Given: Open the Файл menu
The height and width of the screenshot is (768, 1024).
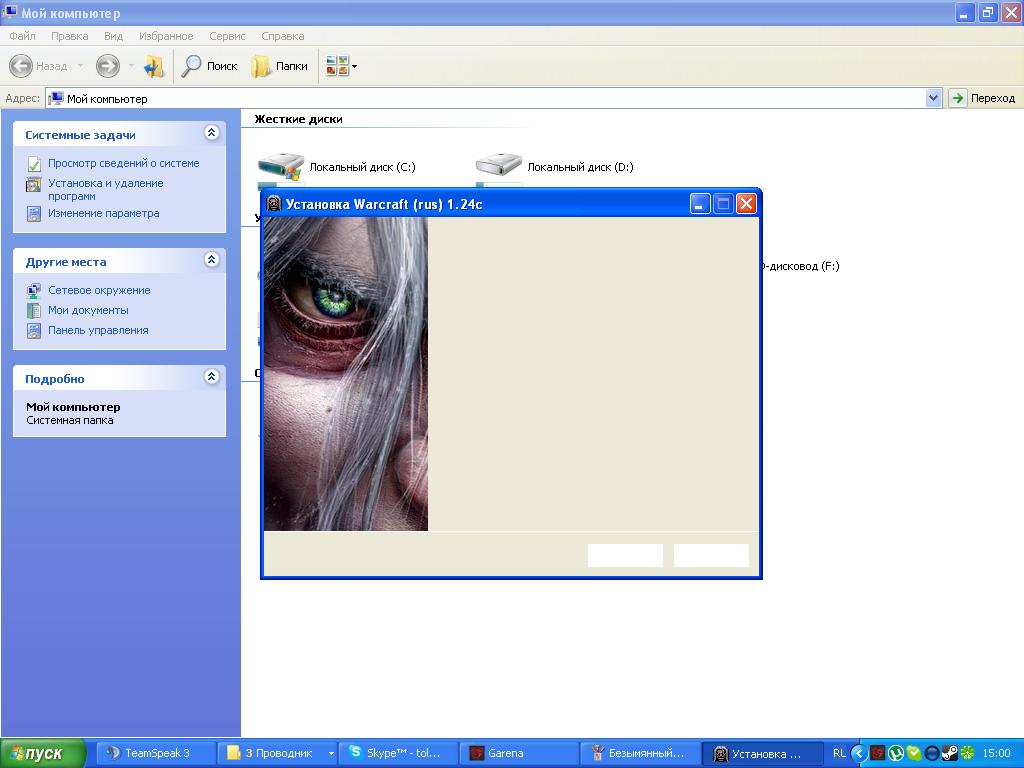Looking at the screenshot, I should 22,36.
